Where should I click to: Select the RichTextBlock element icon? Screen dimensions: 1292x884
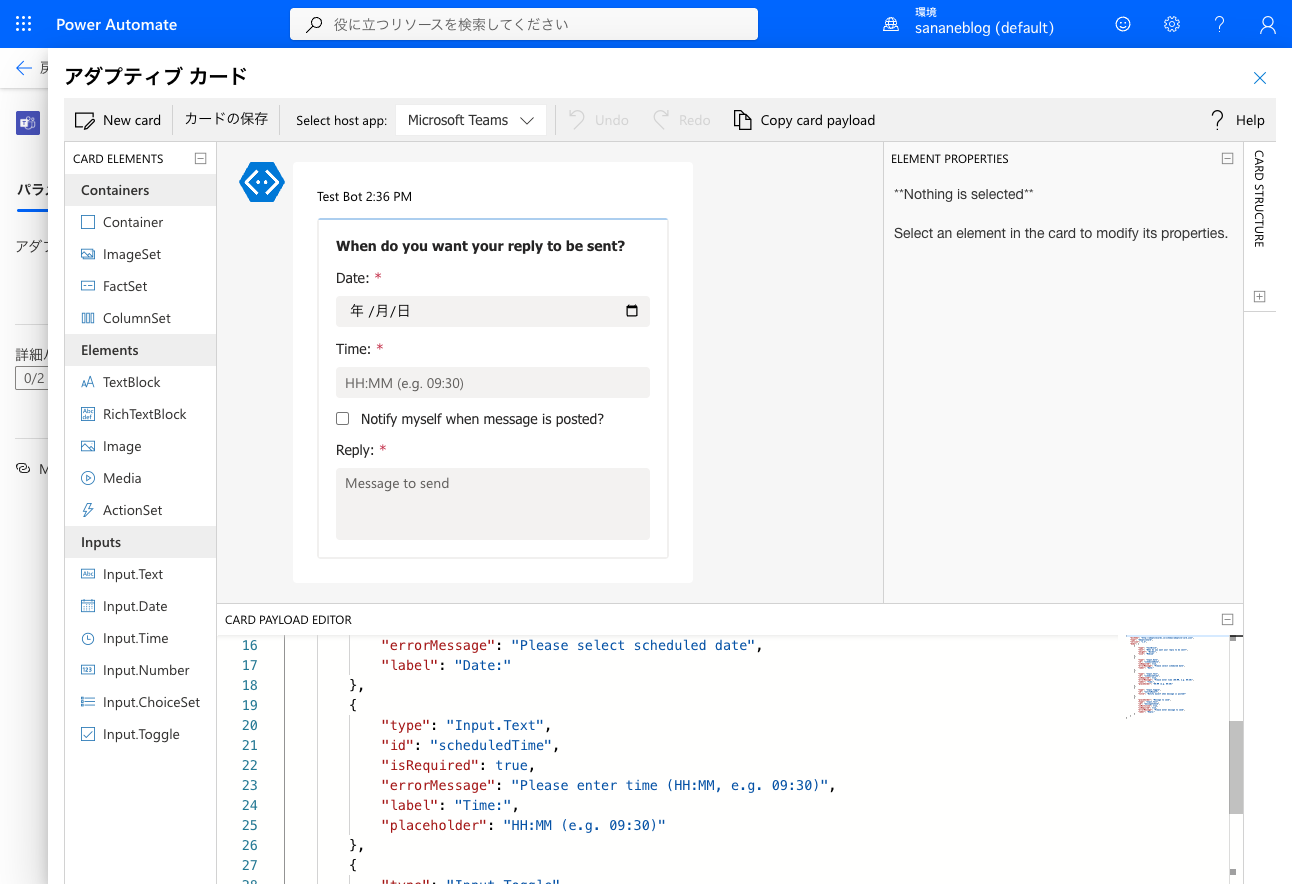click(88, 414)
